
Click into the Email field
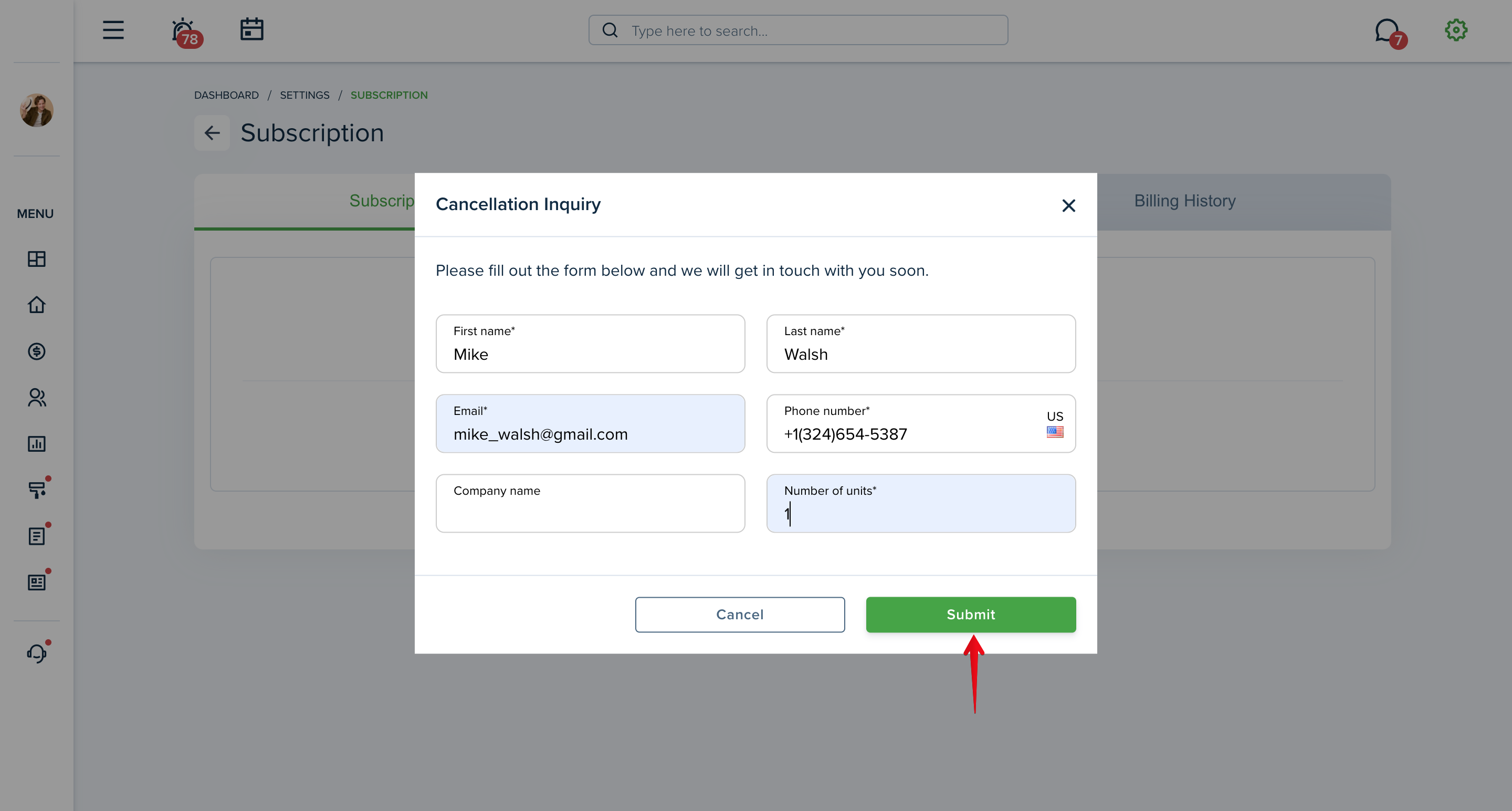[x=590, y=423]
